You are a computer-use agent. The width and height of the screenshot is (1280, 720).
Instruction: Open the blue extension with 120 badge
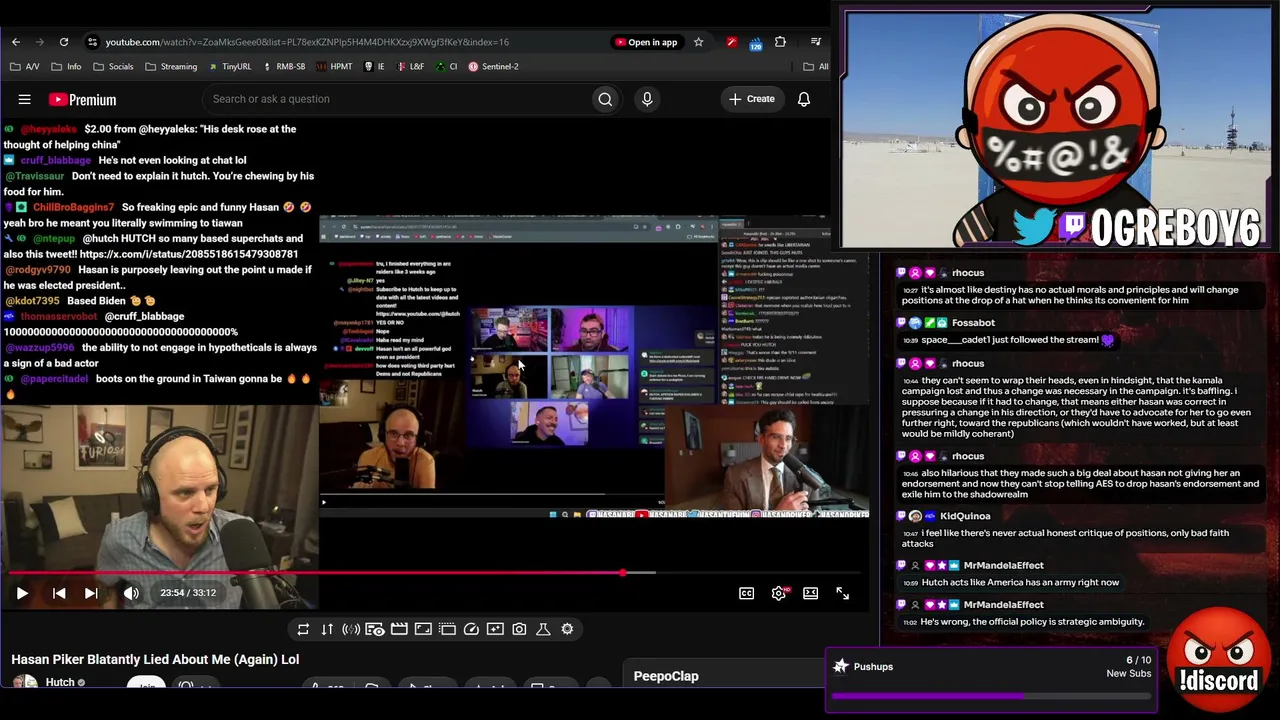756,42
